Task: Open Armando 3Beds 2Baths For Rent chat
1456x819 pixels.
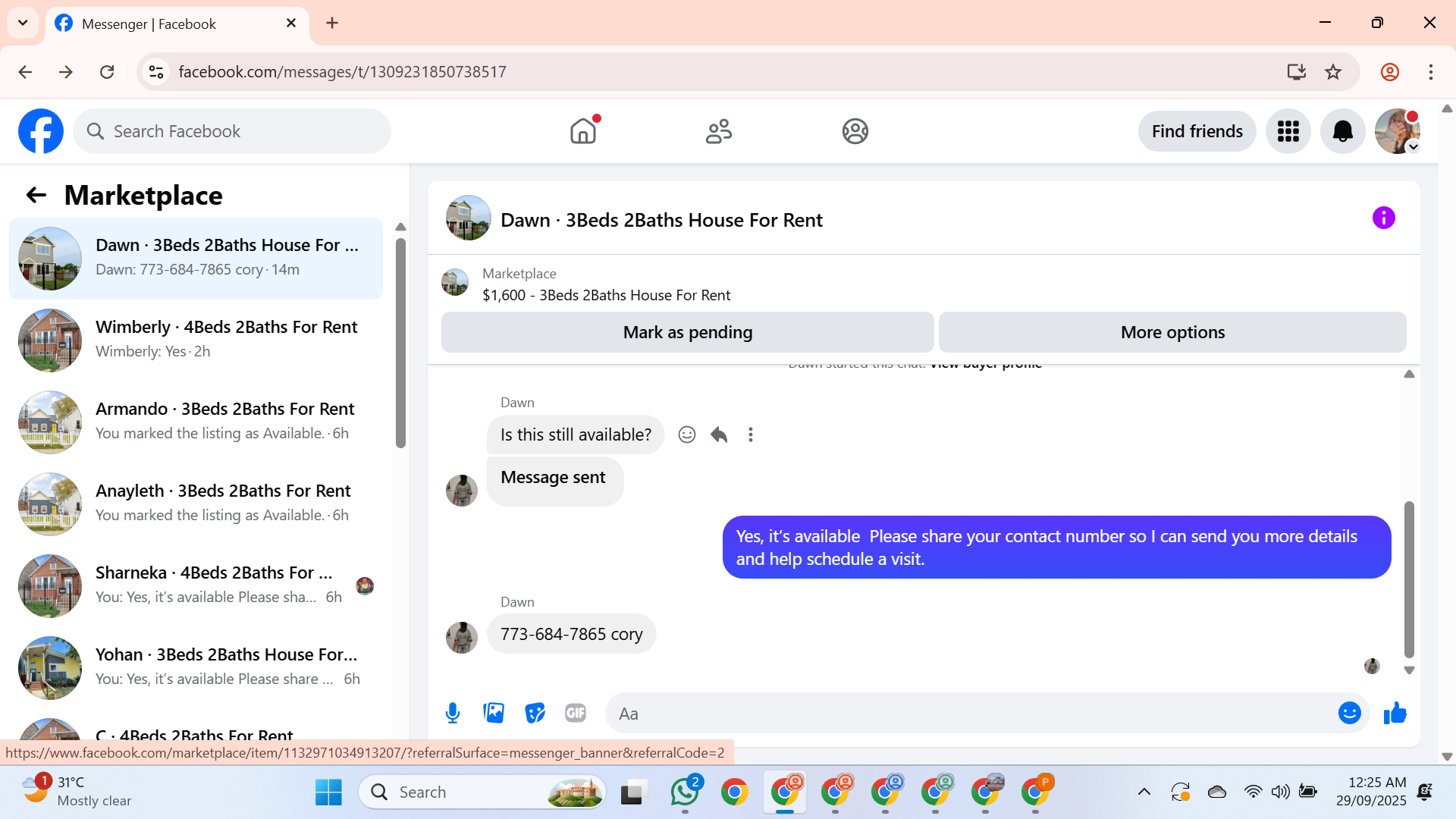Action: tap(196, 422)
